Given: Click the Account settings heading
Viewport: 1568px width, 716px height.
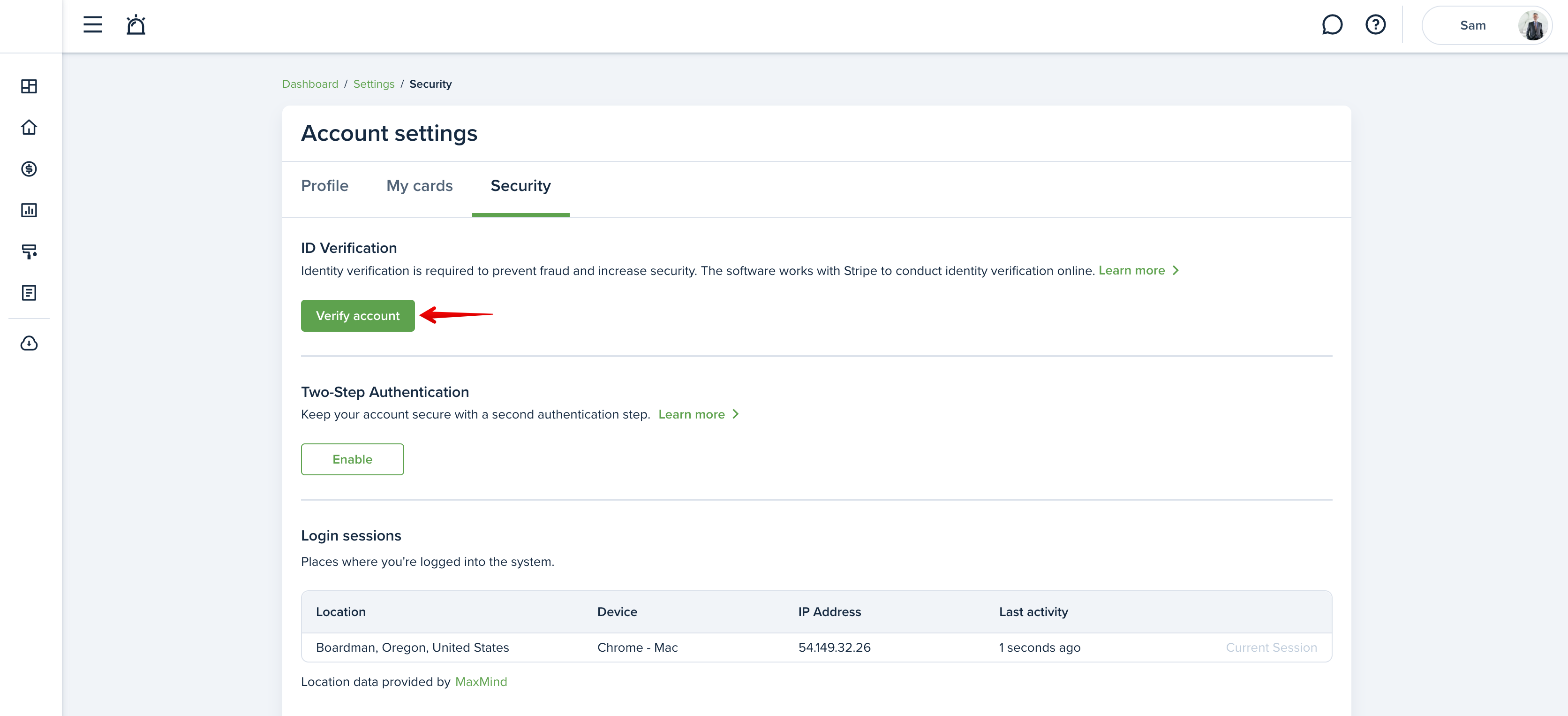Looking at the screenshot, I should tap(389, 133).
